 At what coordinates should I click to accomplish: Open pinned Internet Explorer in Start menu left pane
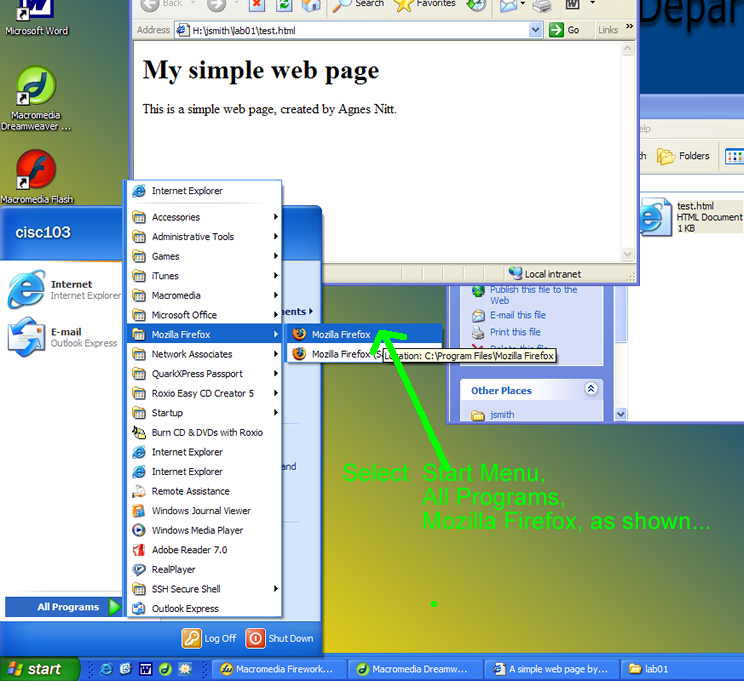tap(63, 289)
